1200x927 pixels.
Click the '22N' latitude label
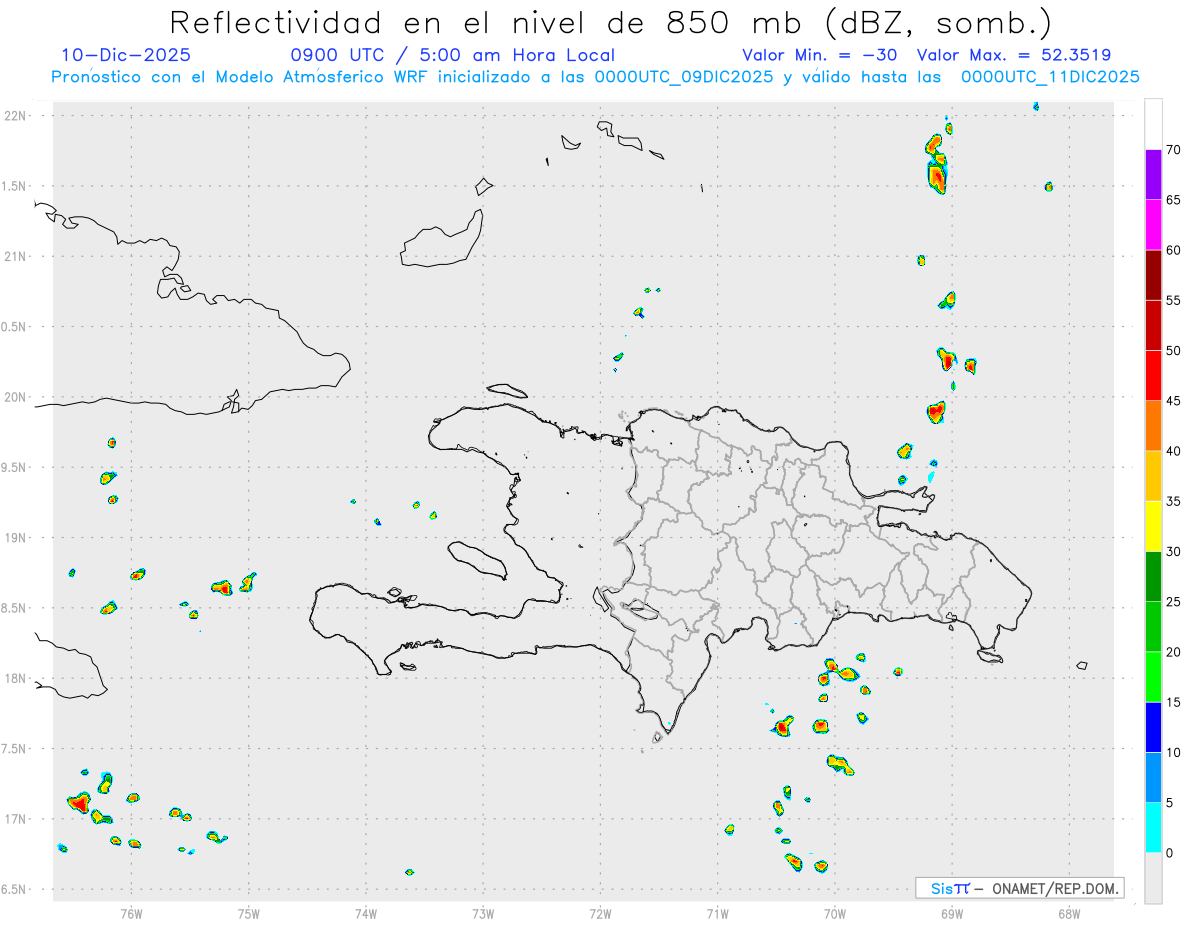[x=15, y=116]
